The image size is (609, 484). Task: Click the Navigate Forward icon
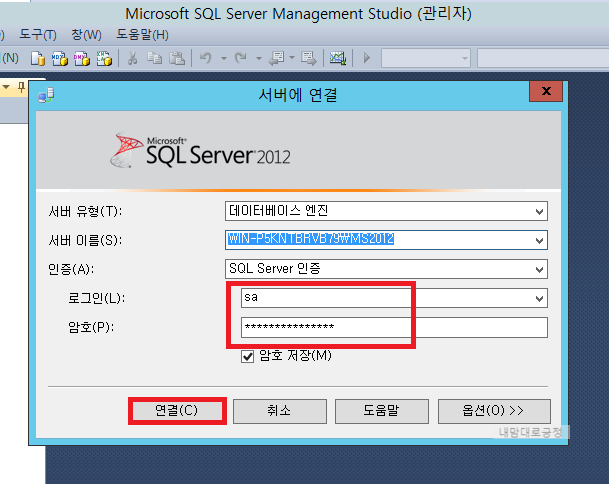309,58
